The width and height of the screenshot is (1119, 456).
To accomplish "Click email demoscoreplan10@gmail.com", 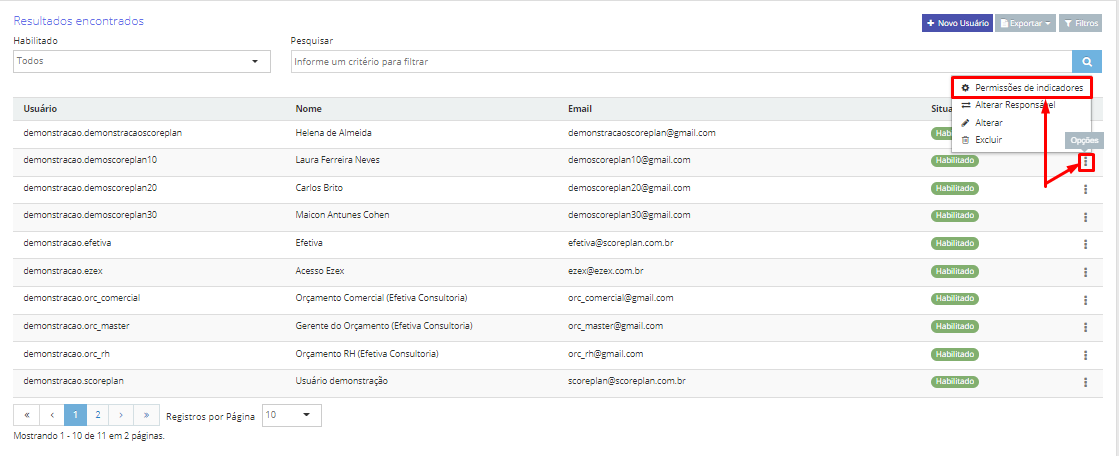I will click(629, 160).
